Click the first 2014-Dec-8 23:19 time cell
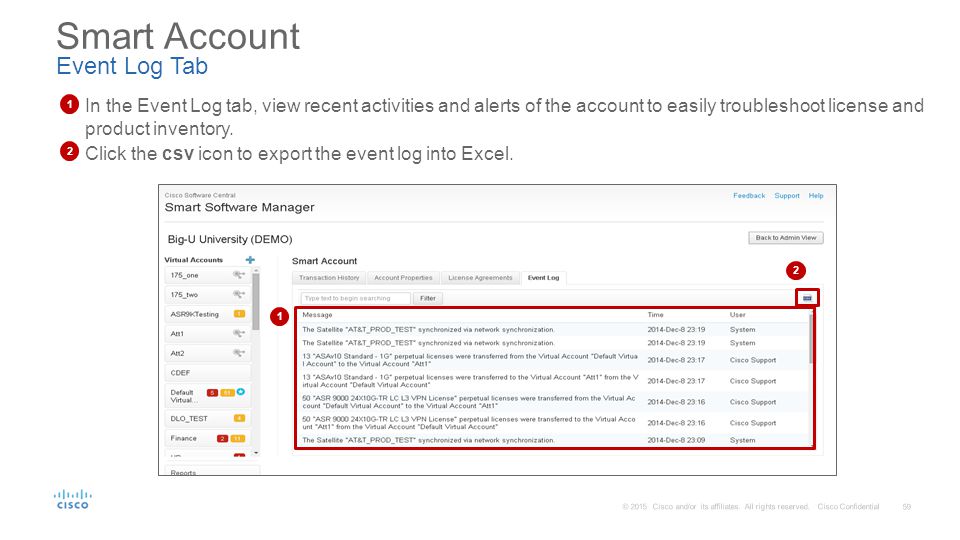Image resolution: width=960 pixels, height=540 pixels. tap(676, 329)
